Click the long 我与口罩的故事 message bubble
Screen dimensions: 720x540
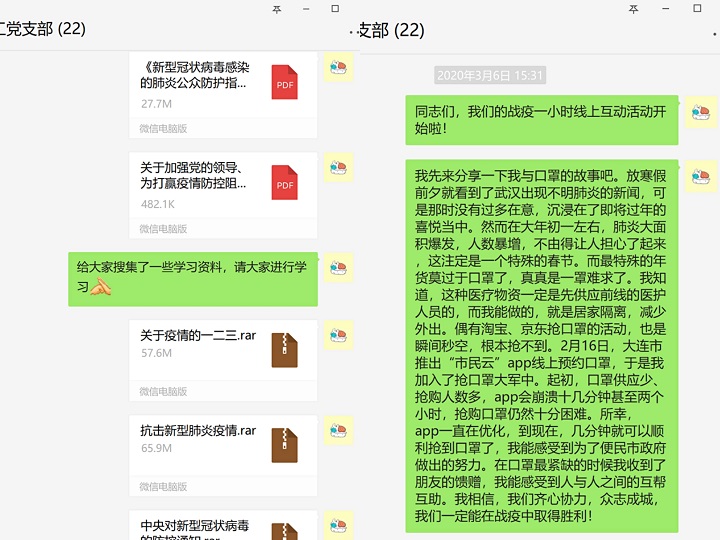(541, 345)
